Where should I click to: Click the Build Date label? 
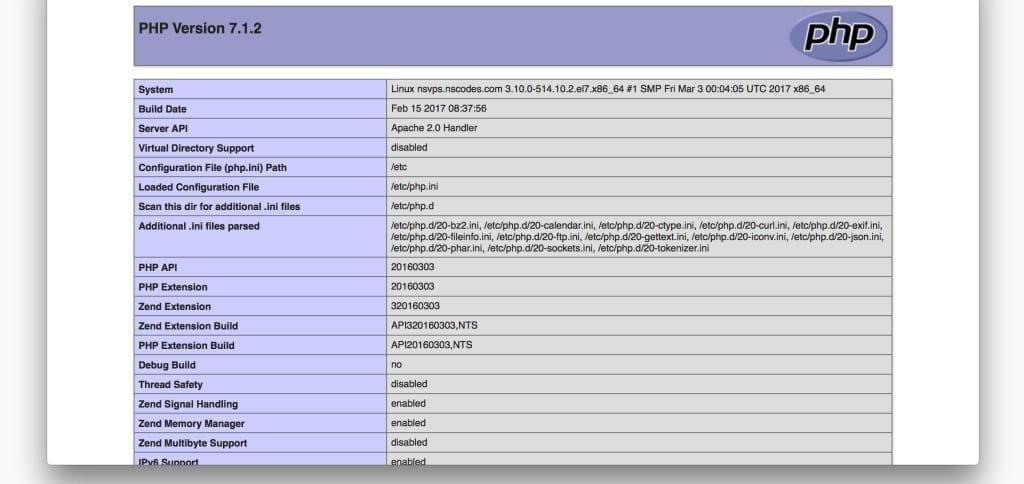click(x=162, y=109)
